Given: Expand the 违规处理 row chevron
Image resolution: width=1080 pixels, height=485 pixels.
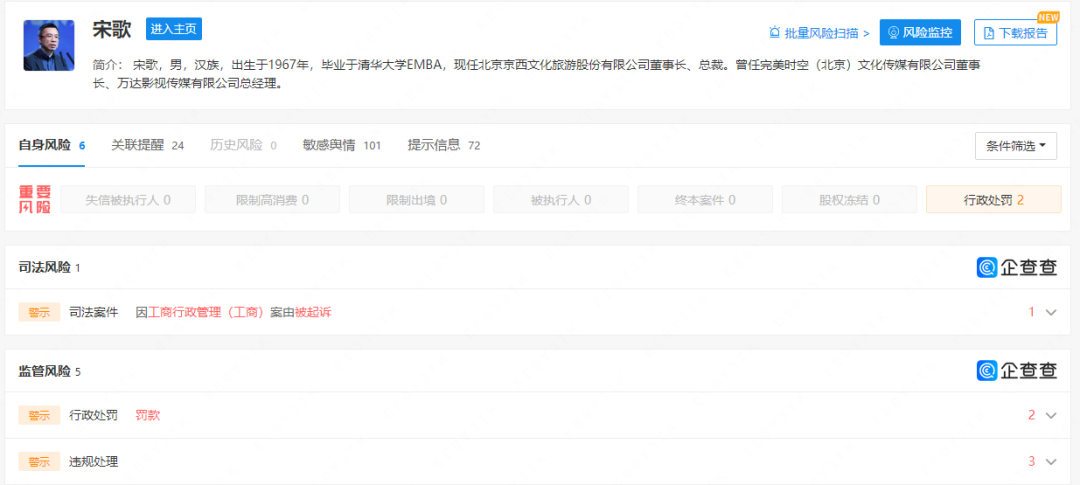Looking at the screenshot, I should 1050,462.
